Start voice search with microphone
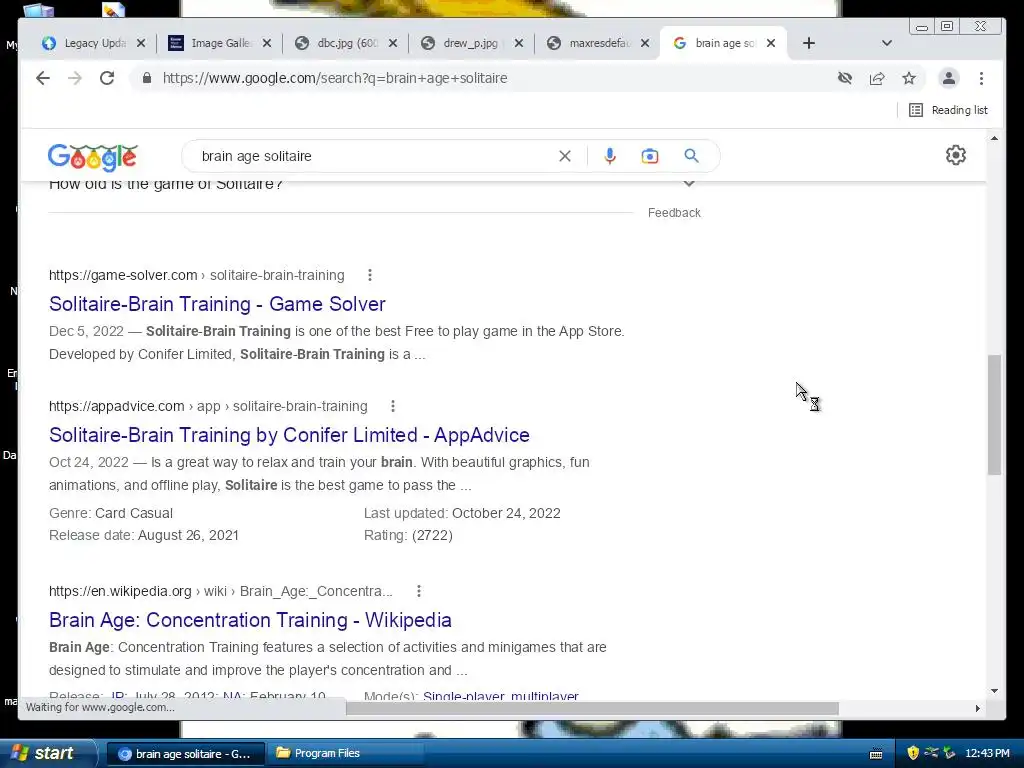Image resolution: width=1024 pixels, height=768 pixels. point(610,156)
